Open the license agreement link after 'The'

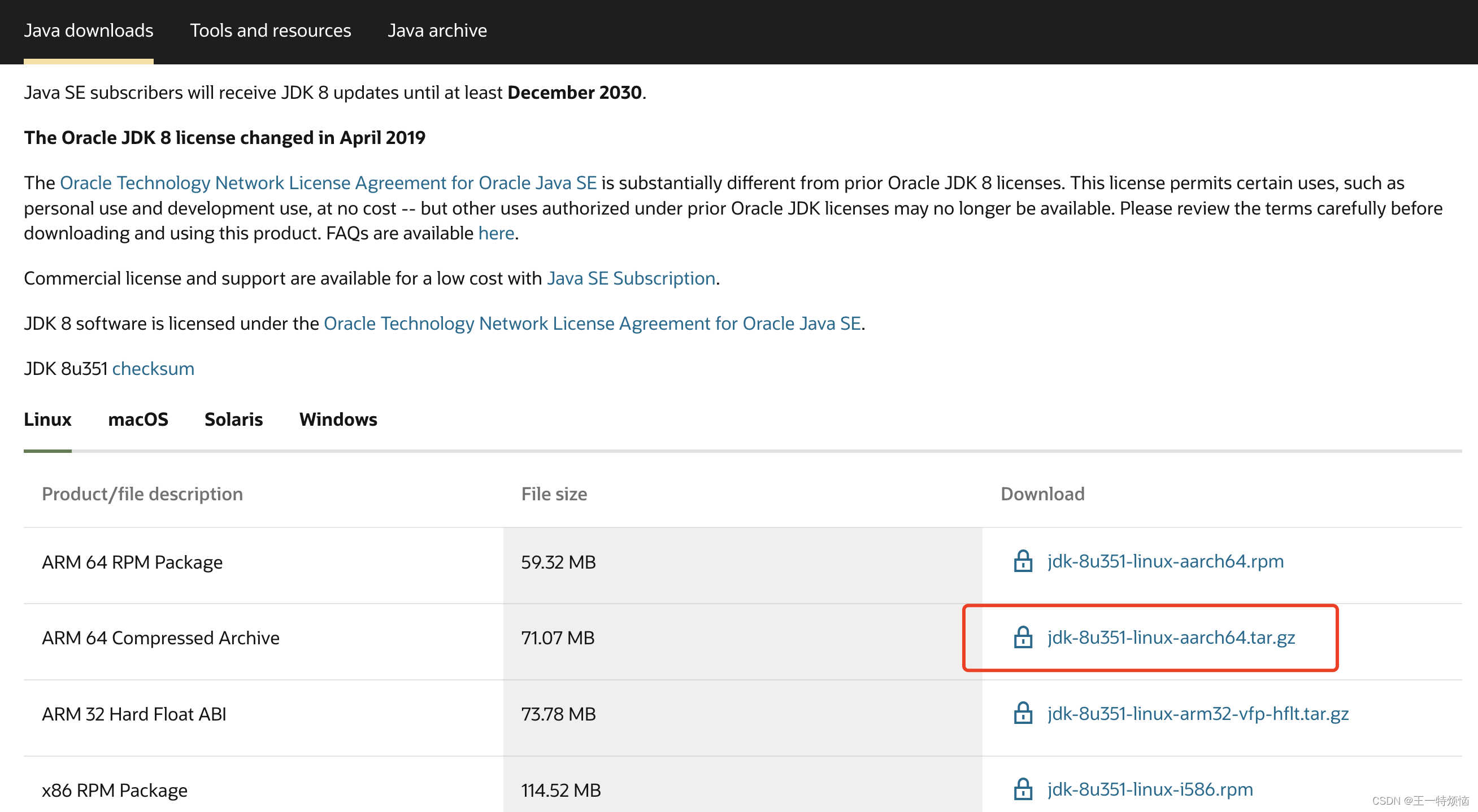tap(328, 183)
